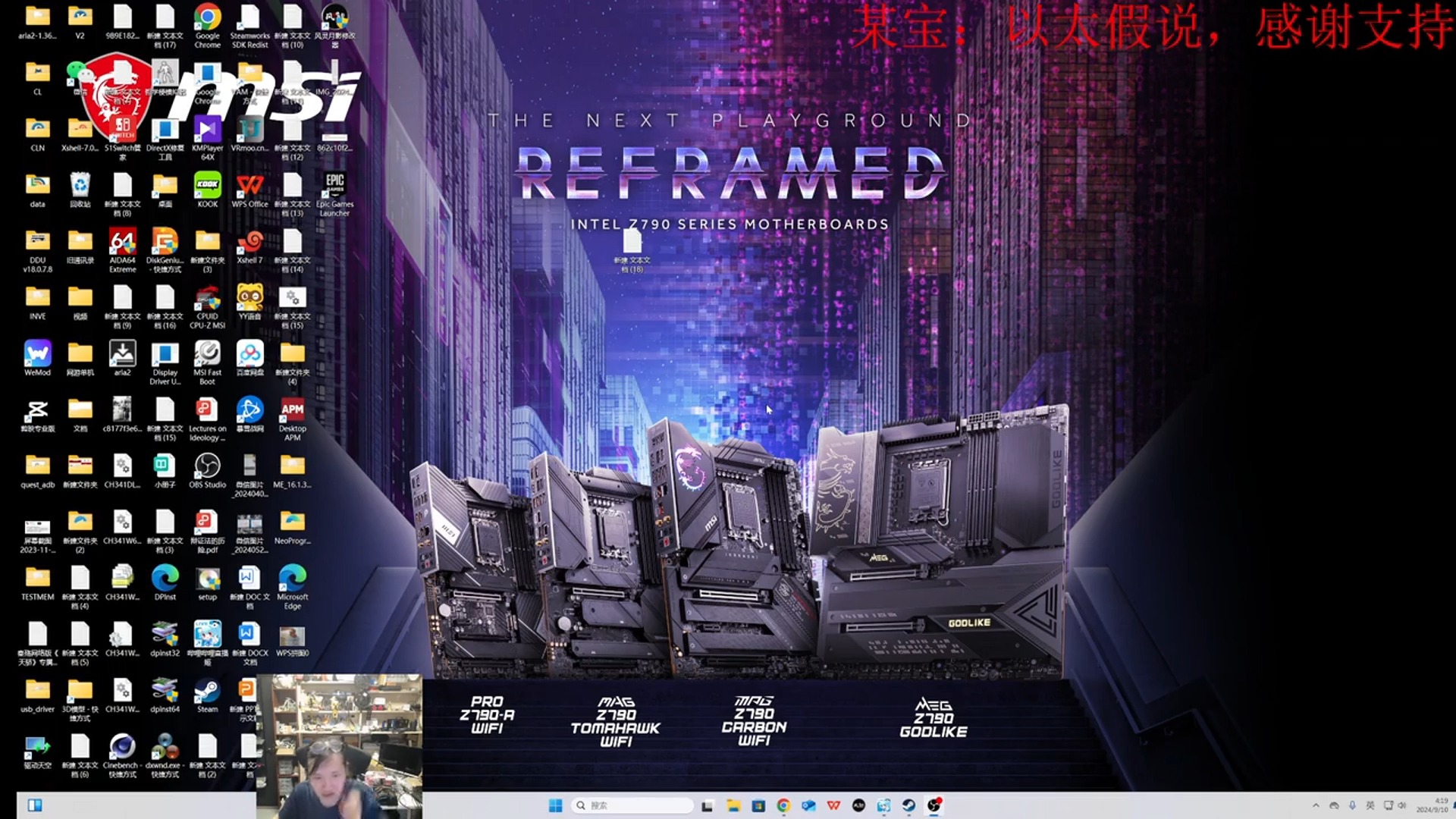Screen dimensions: 1456x819
Task: Click the widgets button at taskbar left
Action: pos(35,805)
